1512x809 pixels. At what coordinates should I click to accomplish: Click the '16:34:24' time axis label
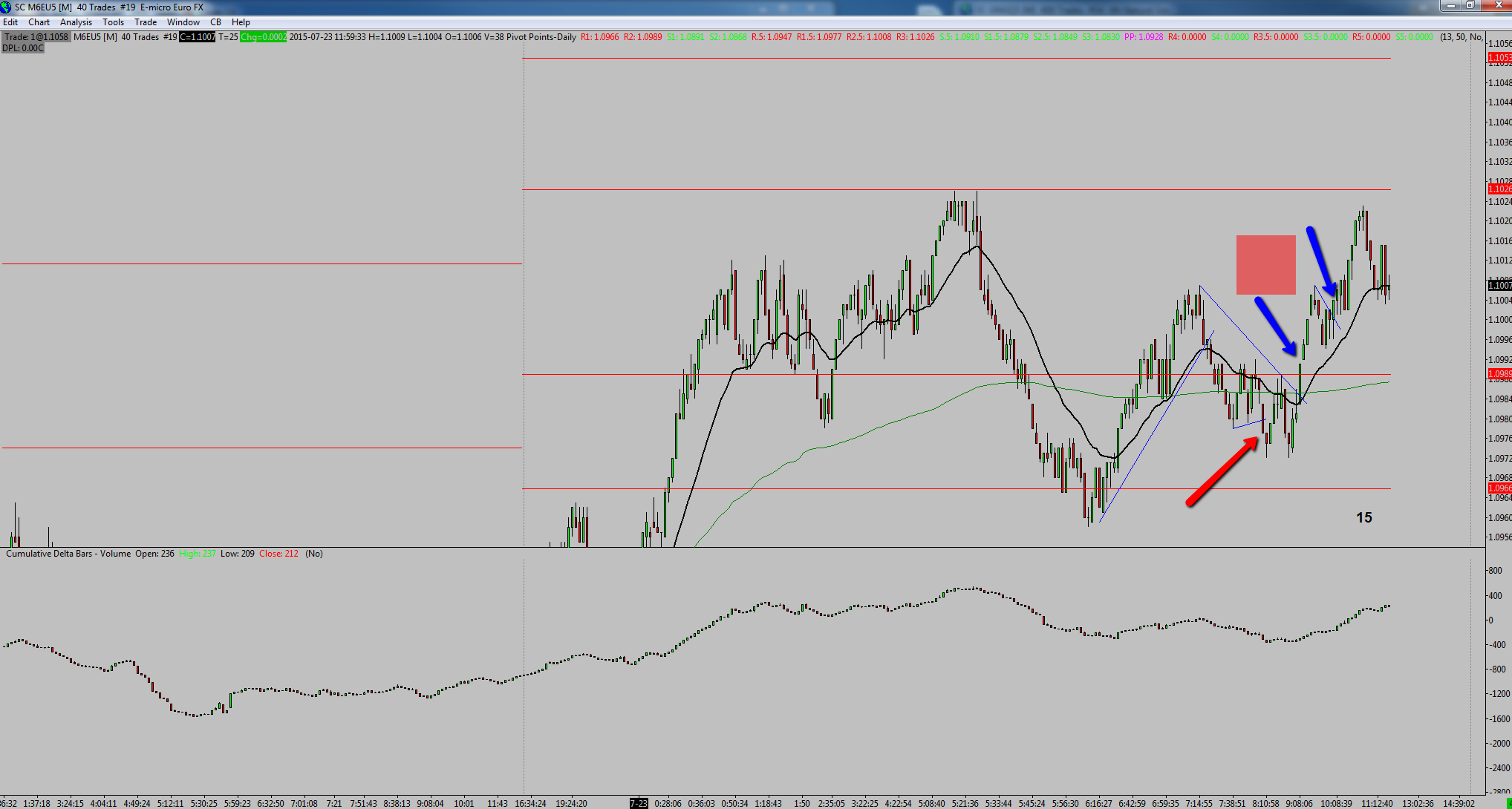click(x=530, y=803)
